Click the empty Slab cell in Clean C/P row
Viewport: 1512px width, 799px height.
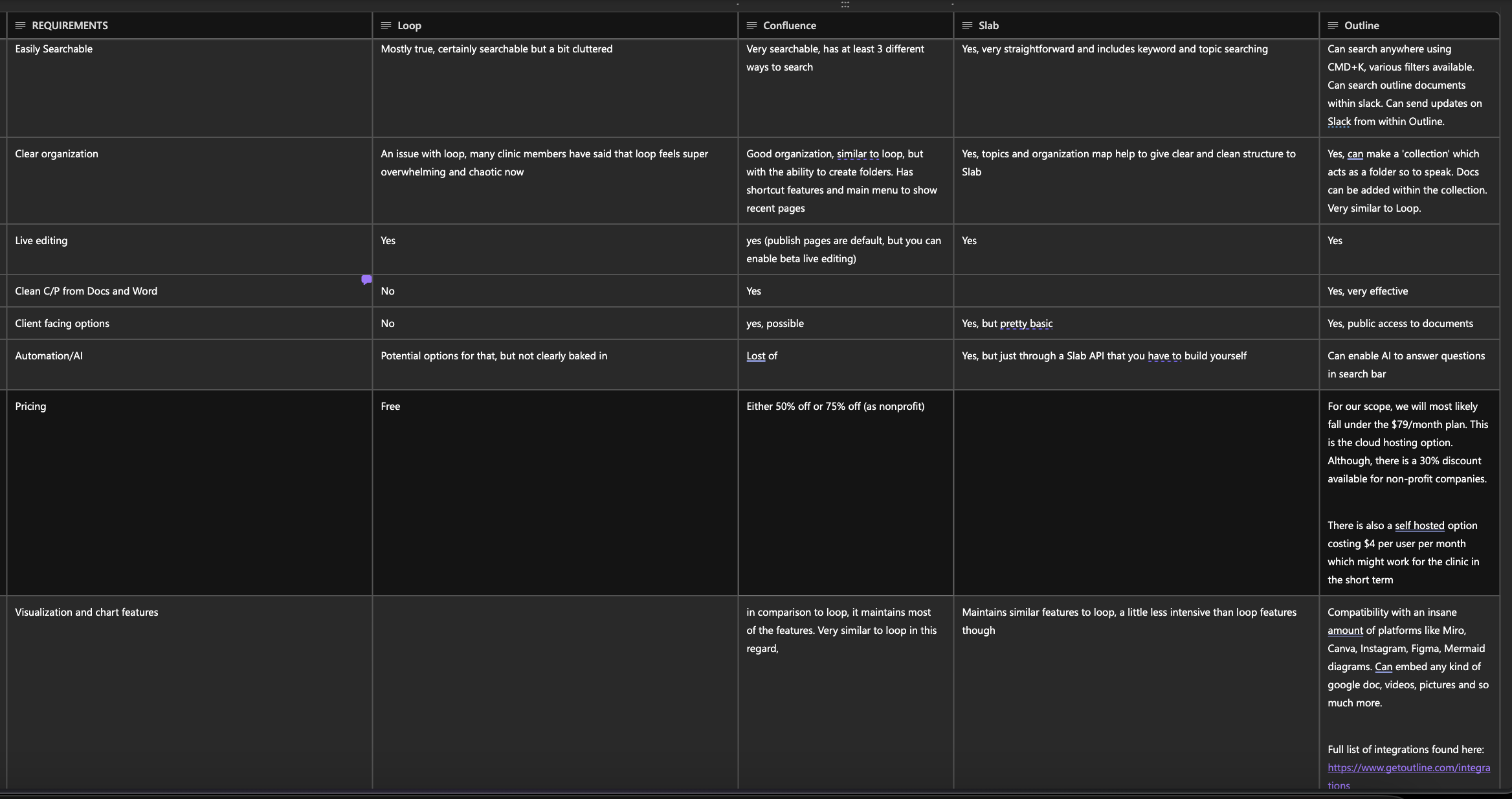(1137, 291)
